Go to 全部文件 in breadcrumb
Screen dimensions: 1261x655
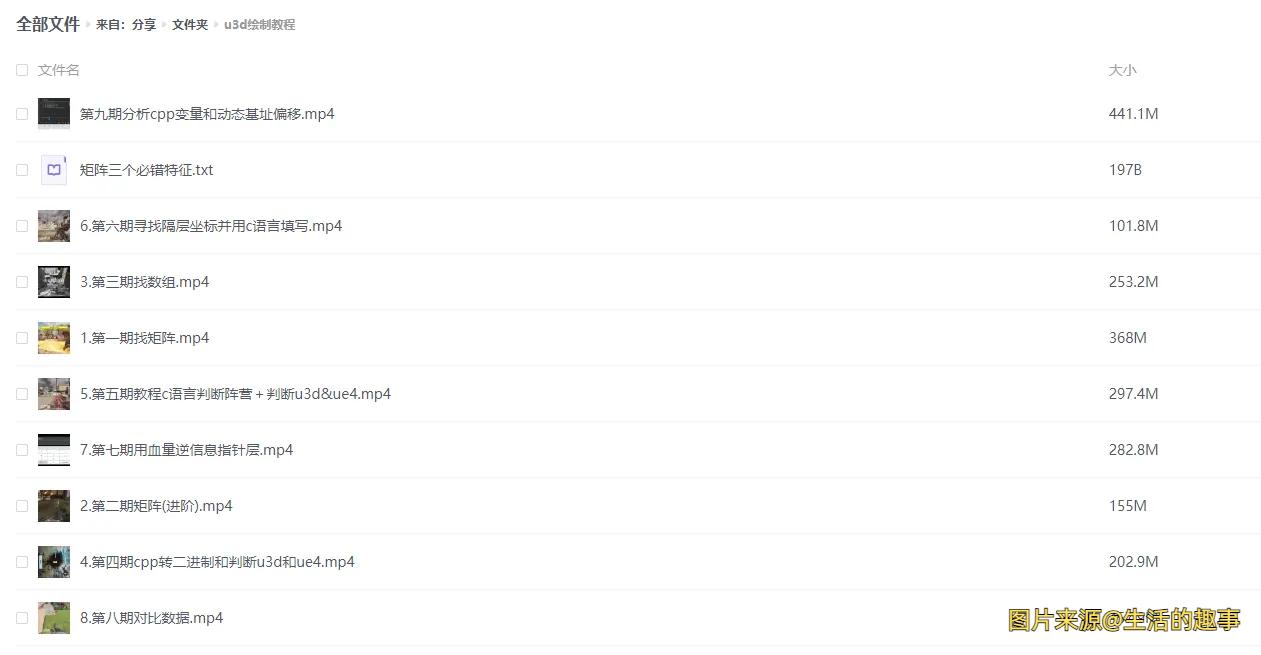(x=48, y=24)
